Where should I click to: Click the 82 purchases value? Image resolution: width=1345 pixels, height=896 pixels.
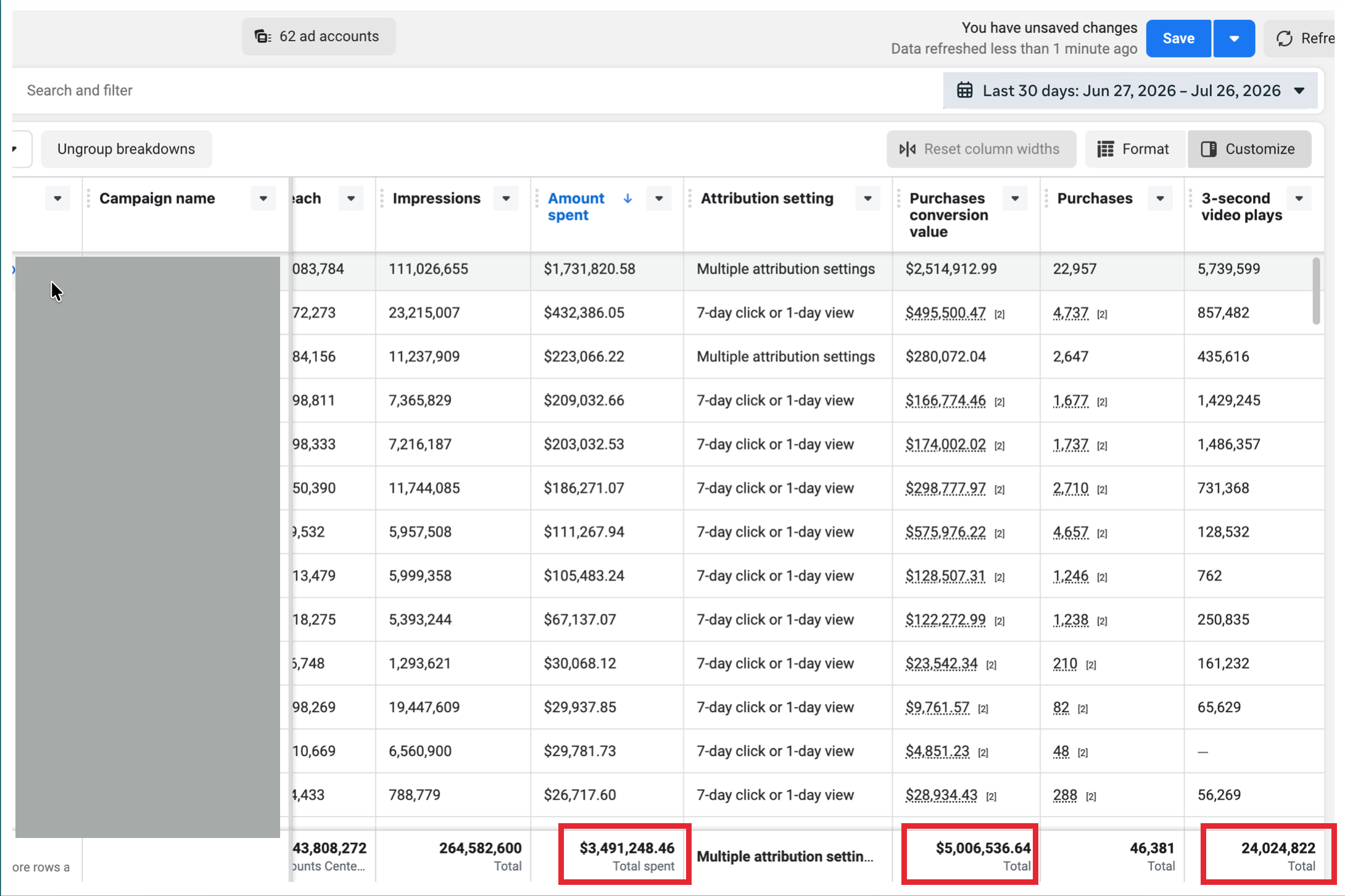pos(1061,707)
